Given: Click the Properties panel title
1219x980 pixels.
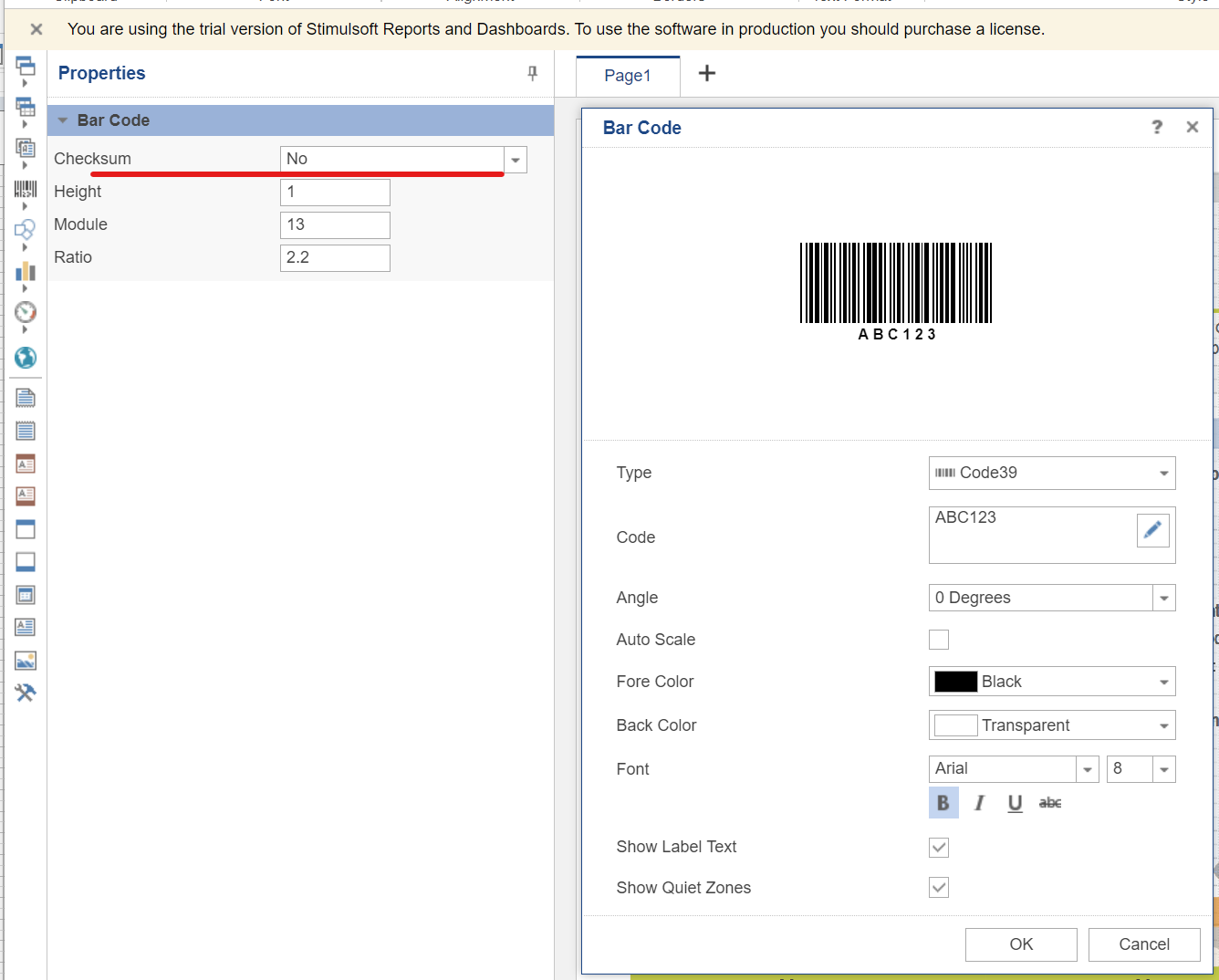Looking at the screenshot, I should [101, 73].
